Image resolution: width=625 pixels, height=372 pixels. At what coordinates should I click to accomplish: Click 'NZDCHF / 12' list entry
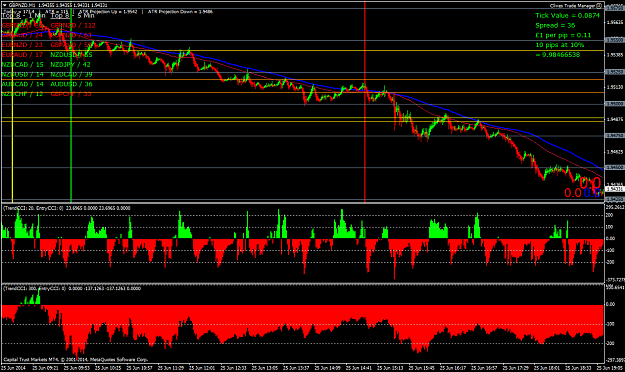coord(22,94)
